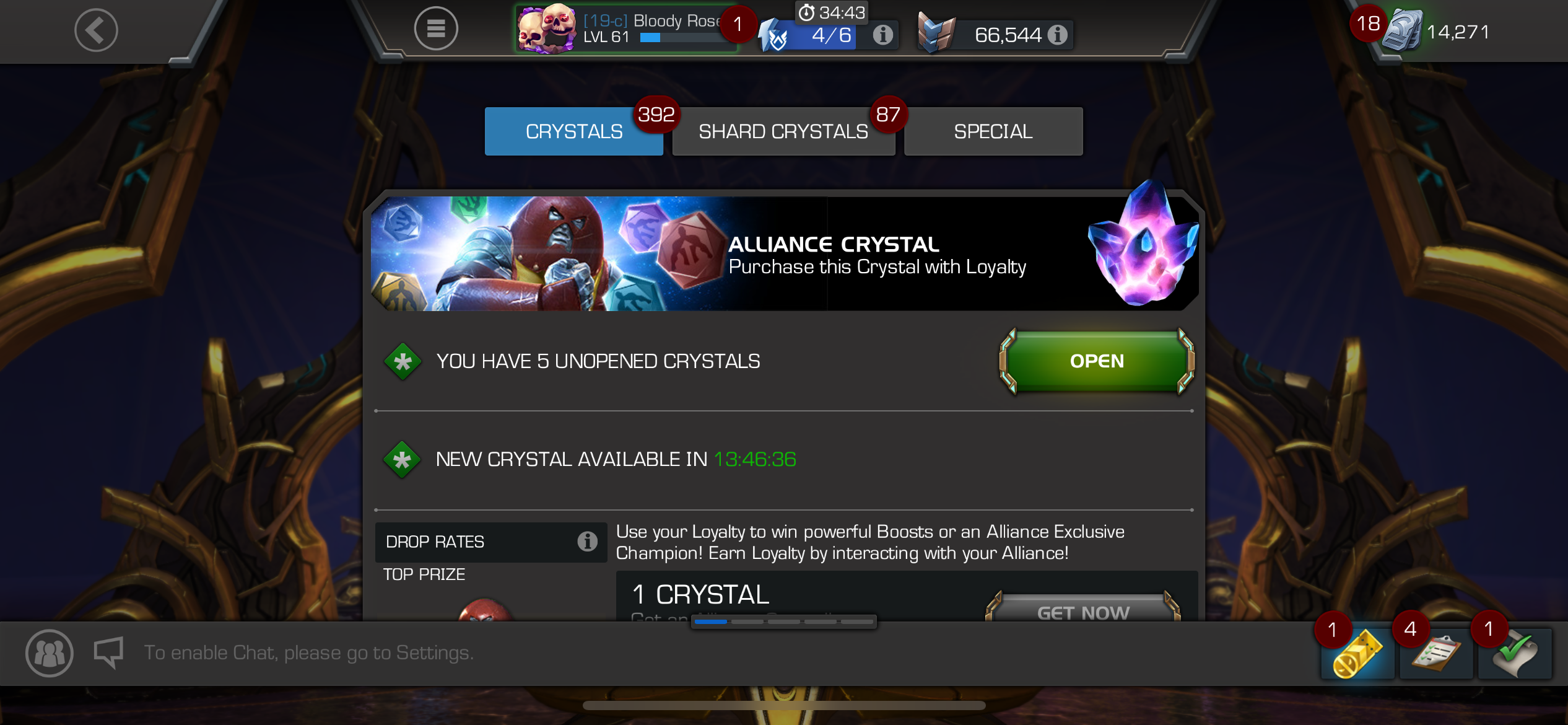Tap the units icon showing 14,271
Screen dimensions: 1568x725
1402,31
